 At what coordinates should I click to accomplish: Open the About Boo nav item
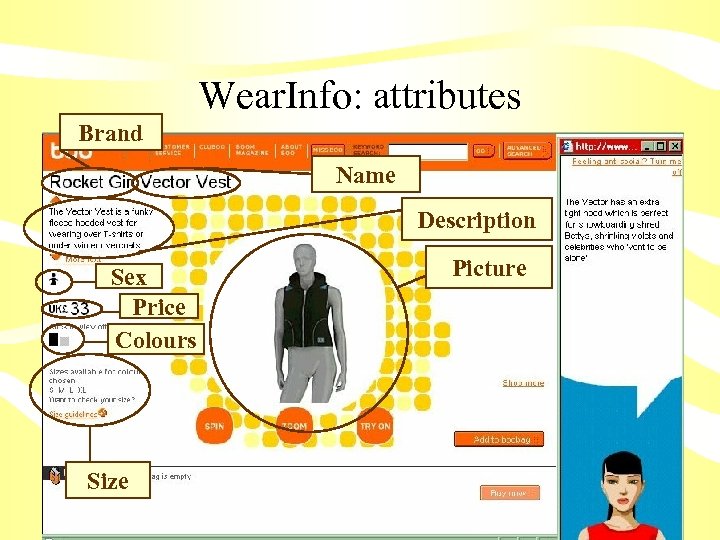click(291, 150)
